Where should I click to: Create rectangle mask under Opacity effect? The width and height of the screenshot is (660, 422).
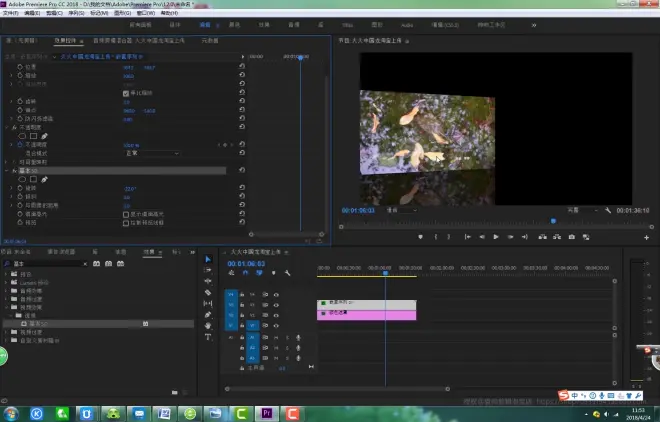pos(33,136)
